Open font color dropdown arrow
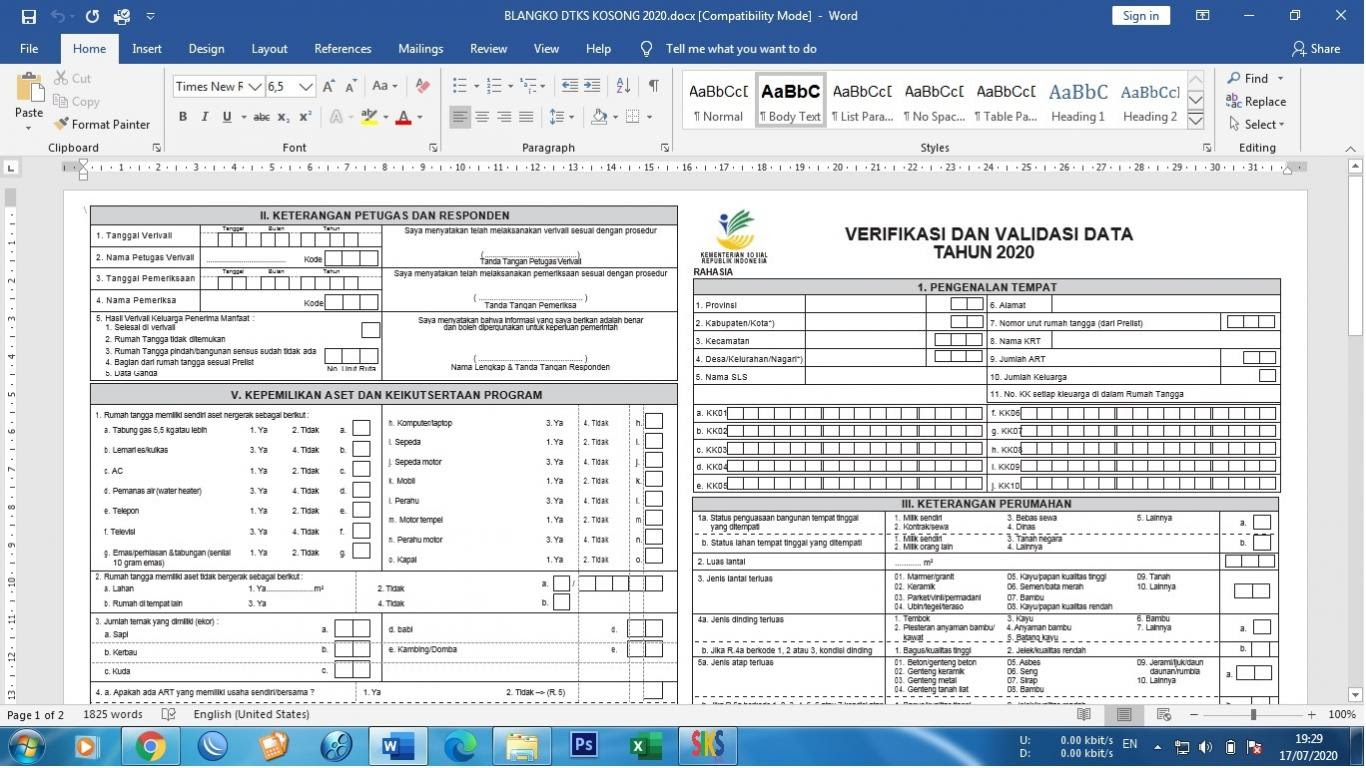 tap(419, 117)
